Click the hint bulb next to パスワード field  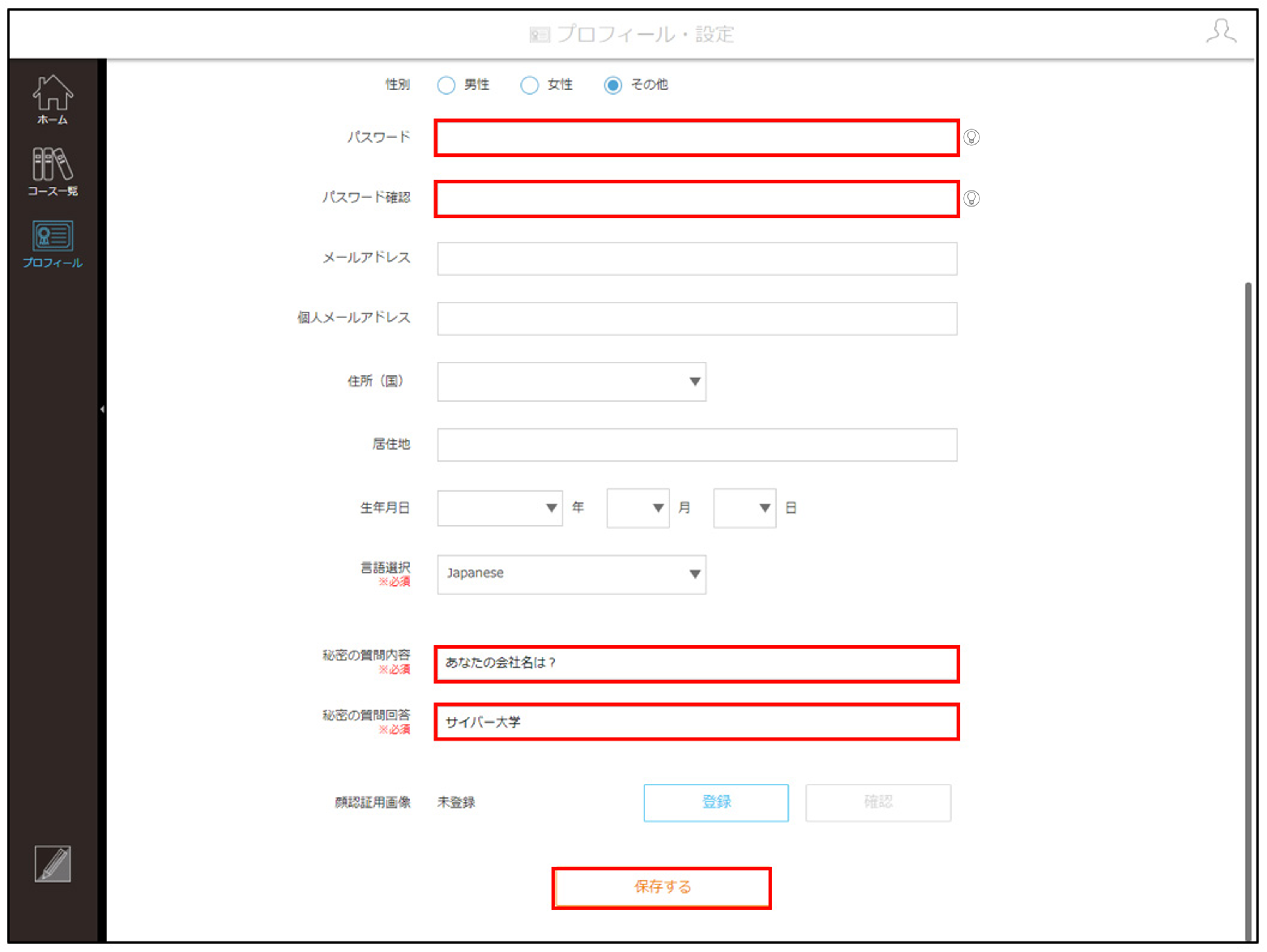(x=972, y=137)
